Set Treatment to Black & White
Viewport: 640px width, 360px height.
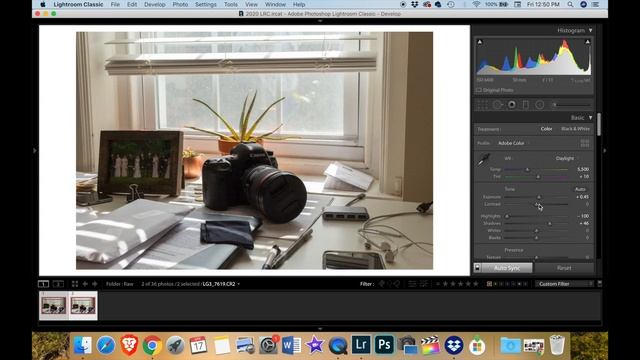click(575, 129)
